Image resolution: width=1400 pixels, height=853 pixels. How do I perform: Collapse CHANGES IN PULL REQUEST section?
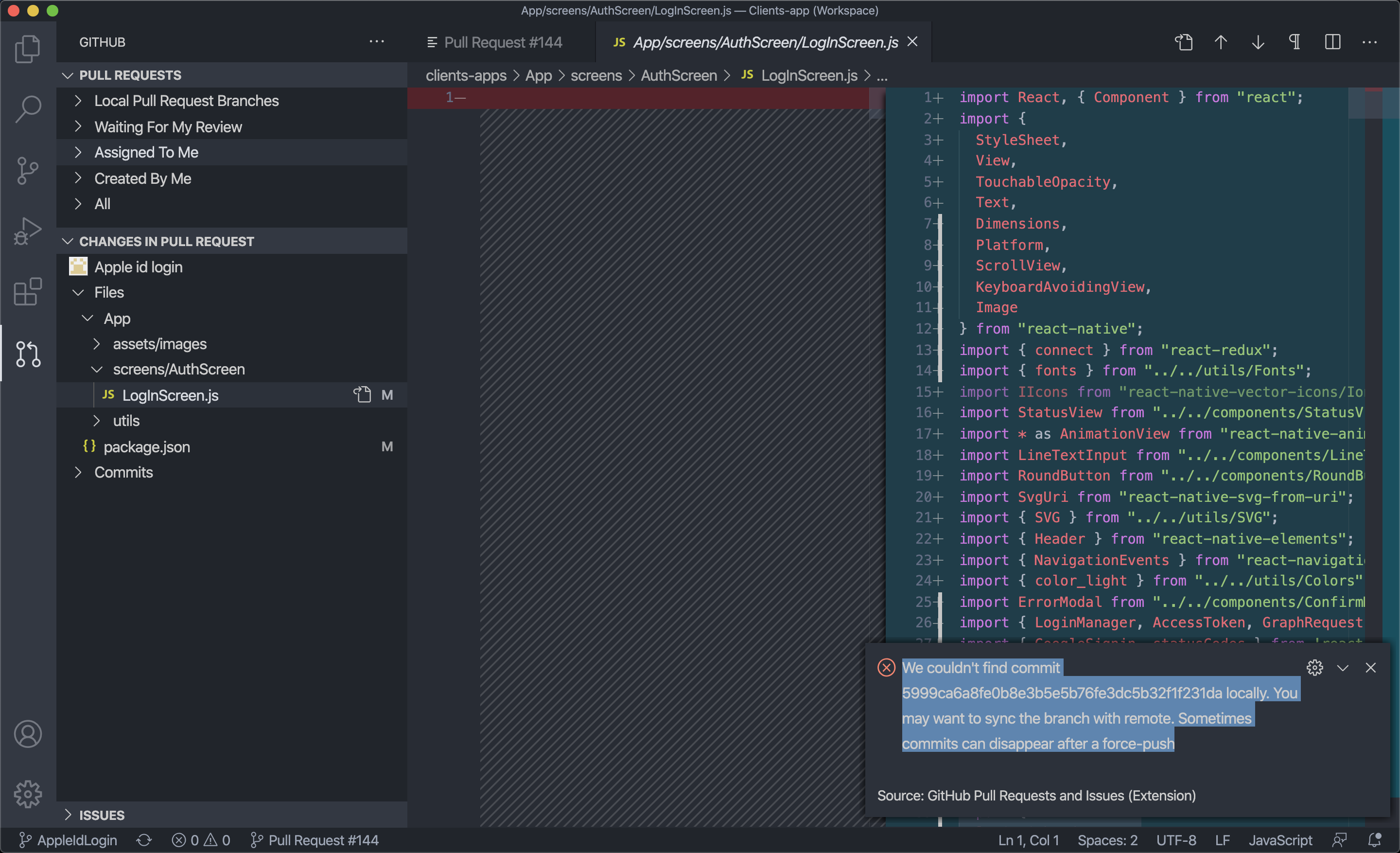coord(232,241)
